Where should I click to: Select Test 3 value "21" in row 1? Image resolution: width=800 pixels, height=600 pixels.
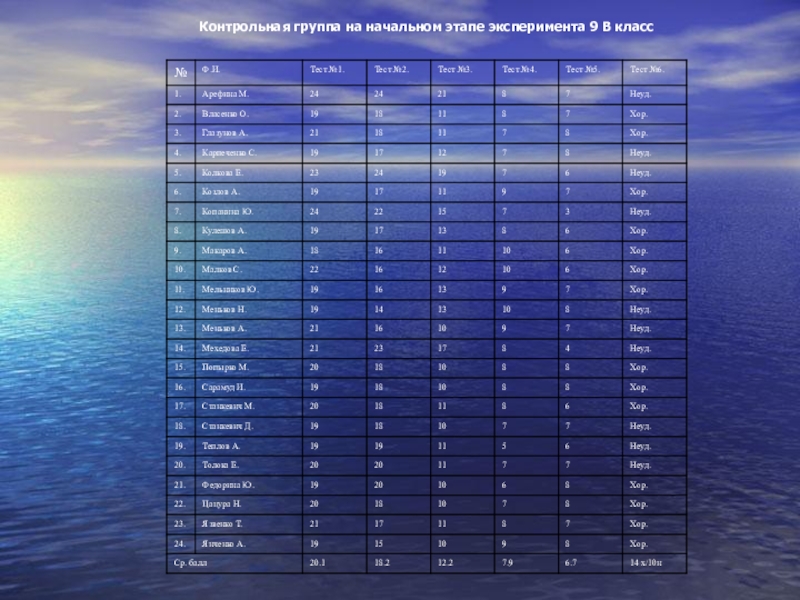tap(442, 94)
